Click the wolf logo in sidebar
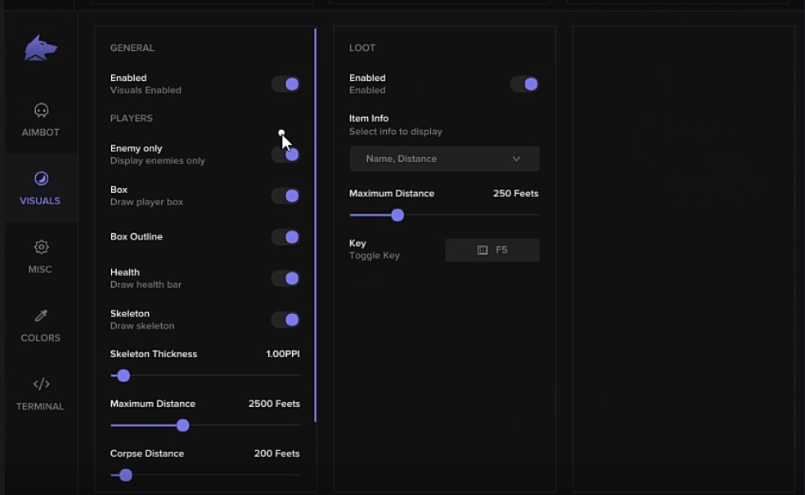805x495 pixels. coord(41,48)
